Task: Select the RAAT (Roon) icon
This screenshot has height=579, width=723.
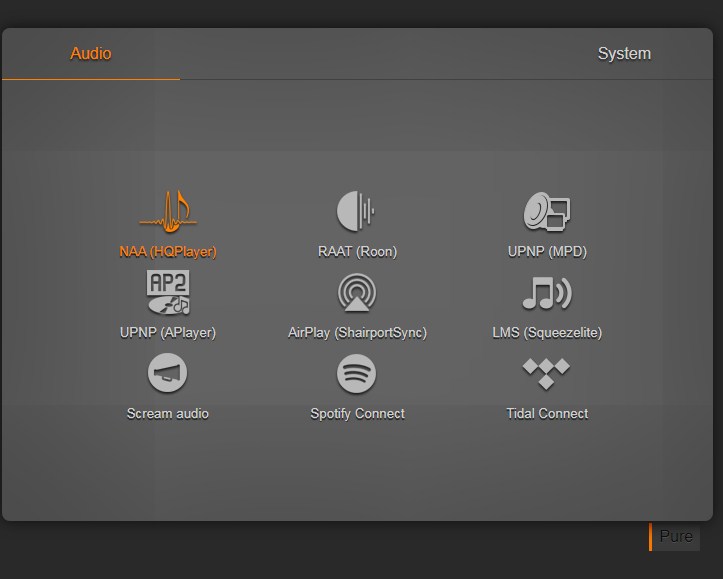Action: [356, 211]
